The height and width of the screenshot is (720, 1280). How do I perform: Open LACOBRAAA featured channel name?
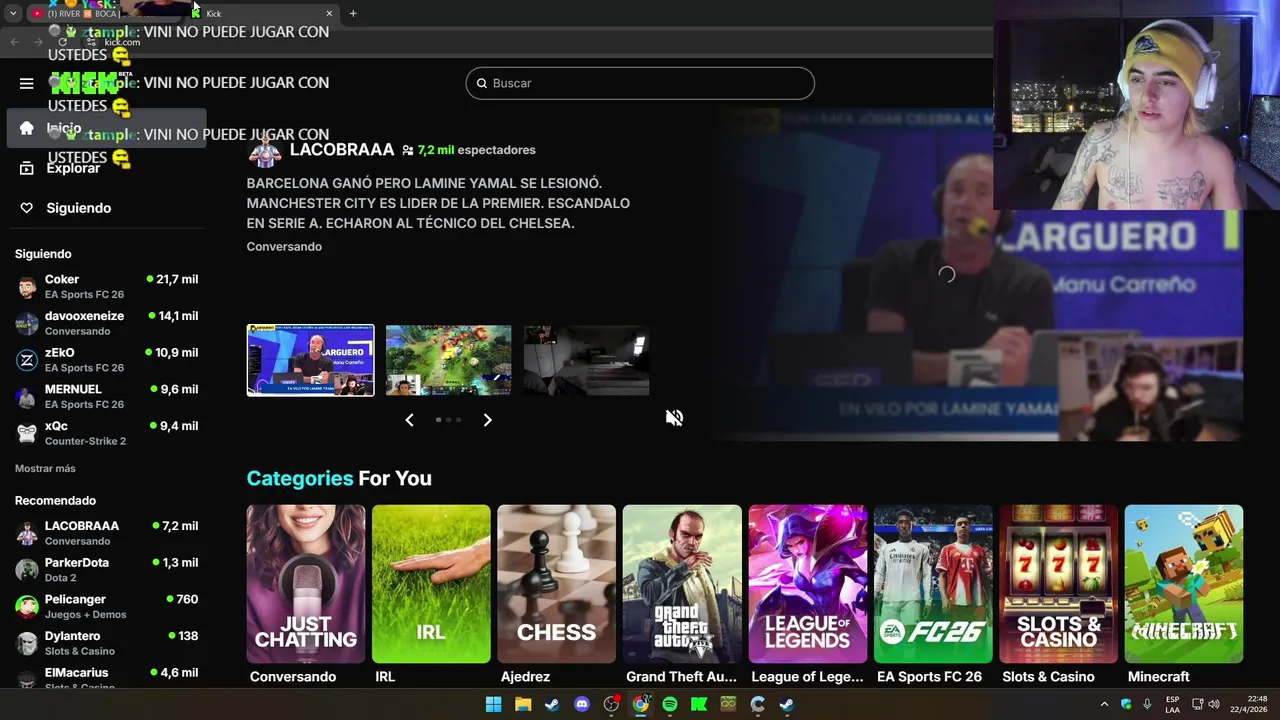(x=342, y=150)
